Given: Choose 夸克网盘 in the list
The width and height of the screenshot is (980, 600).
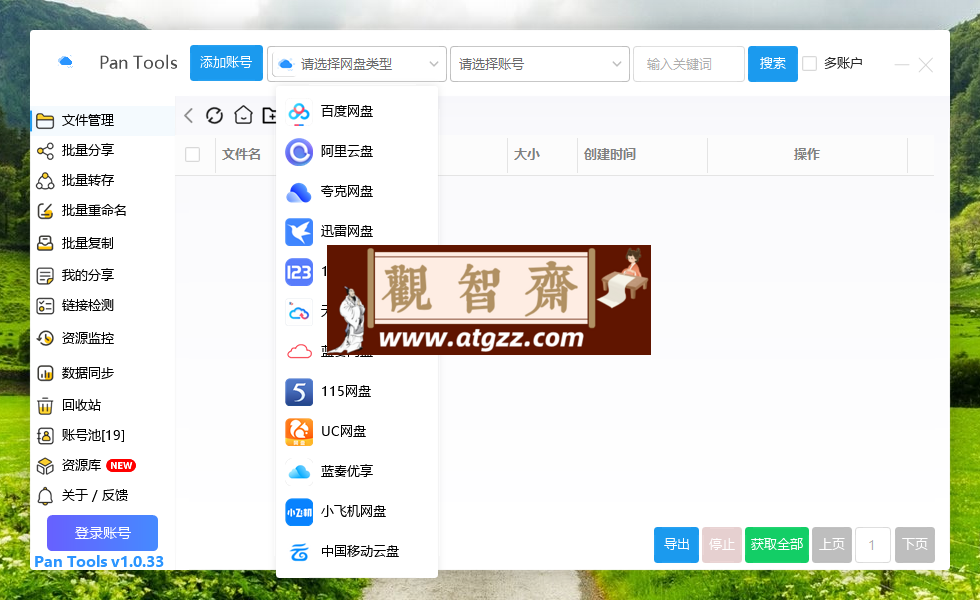Looking at the screenshot, I should tap(357, 191).
